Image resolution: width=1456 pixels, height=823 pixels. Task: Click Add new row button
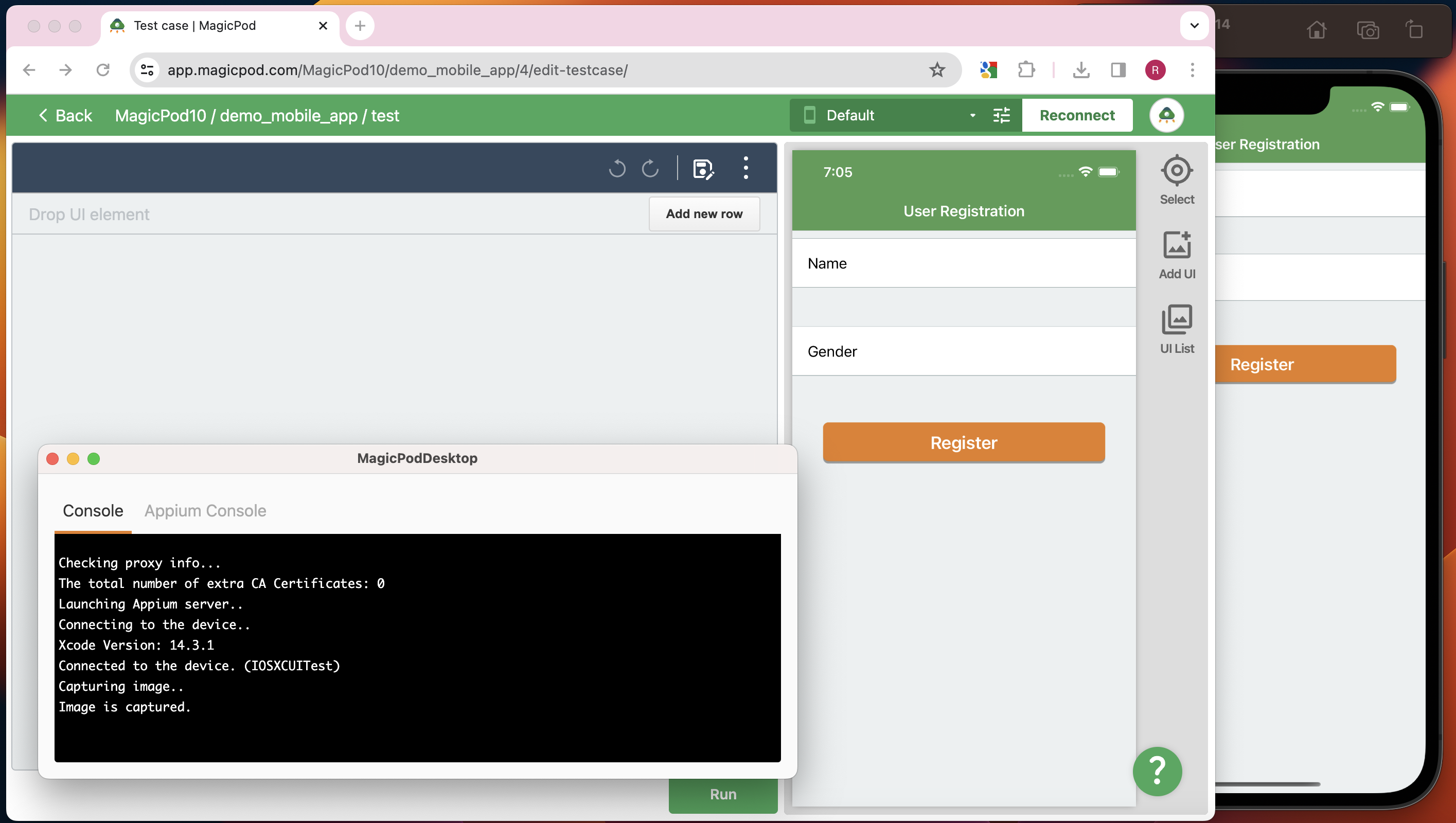704,213
